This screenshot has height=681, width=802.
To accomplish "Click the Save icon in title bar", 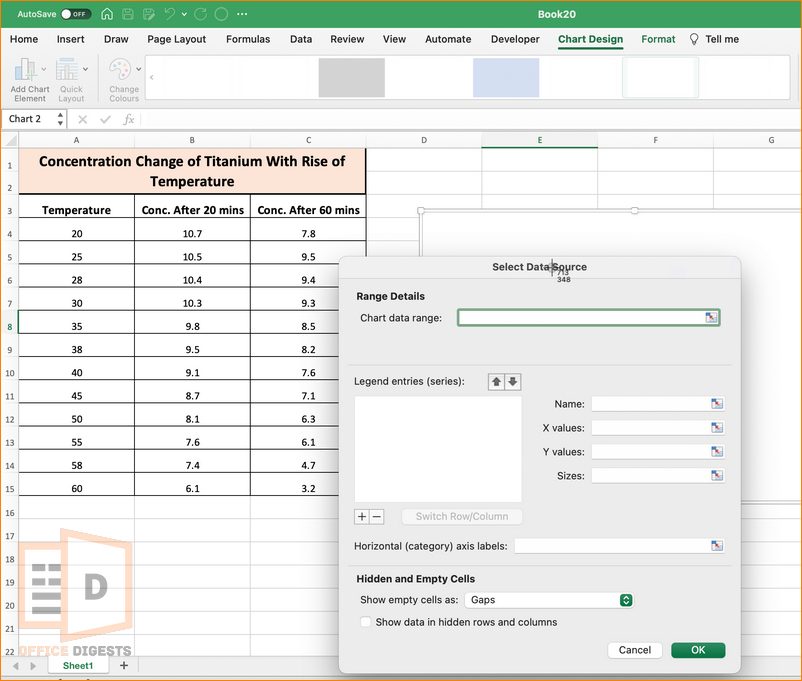I will 128,14.
